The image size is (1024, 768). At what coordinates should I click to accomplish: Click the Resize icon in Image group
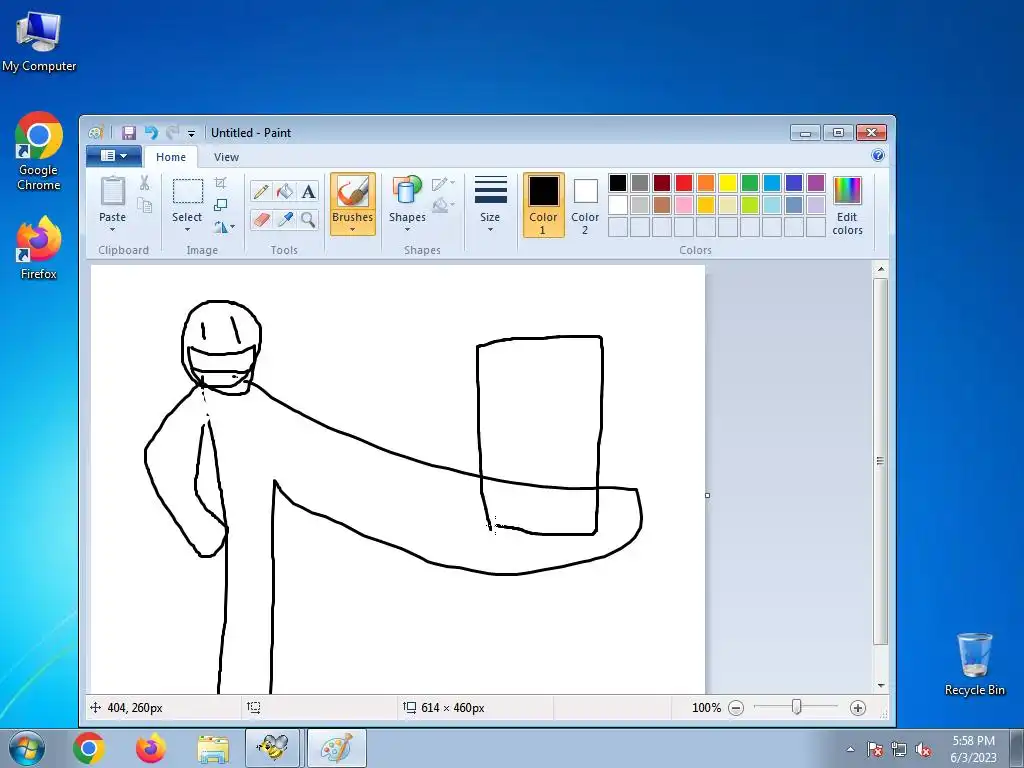[x=221, y=205]
